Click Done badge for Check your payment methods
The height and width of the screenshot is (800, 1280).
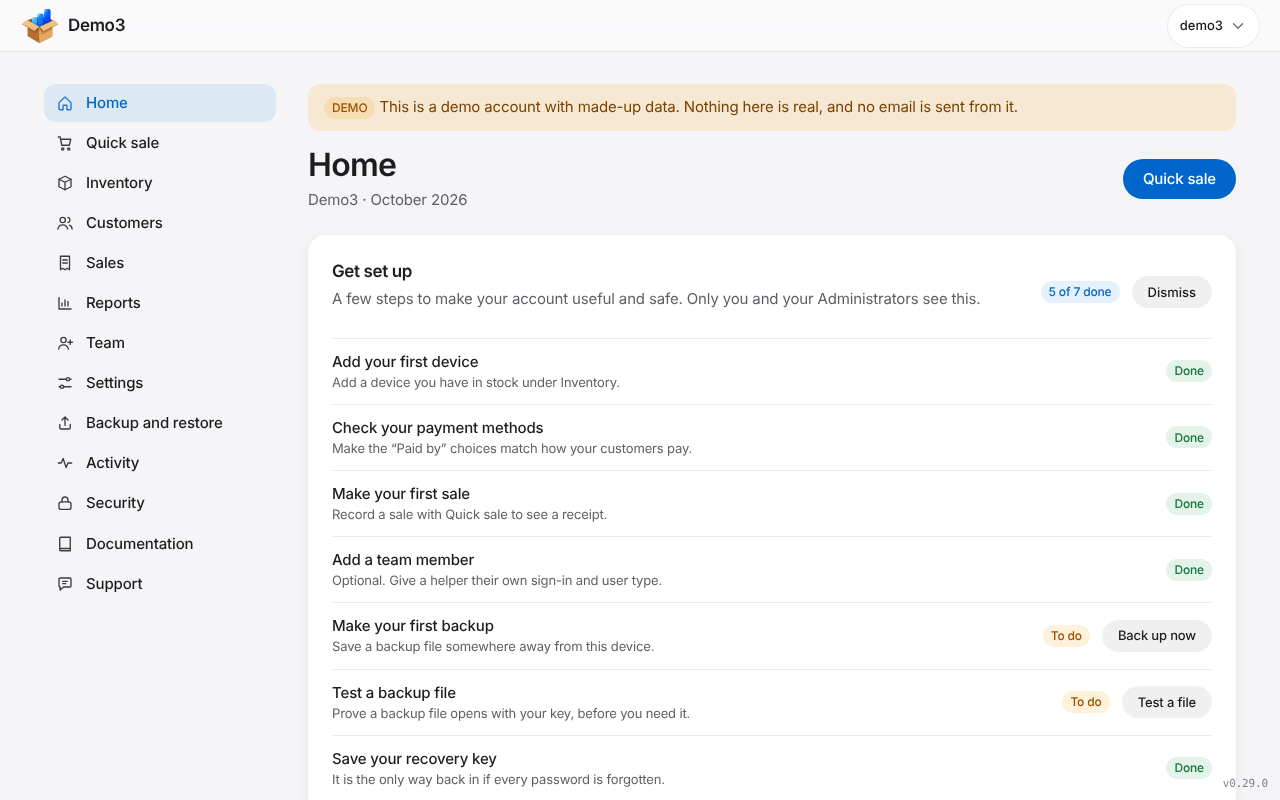coord(1189,437)
